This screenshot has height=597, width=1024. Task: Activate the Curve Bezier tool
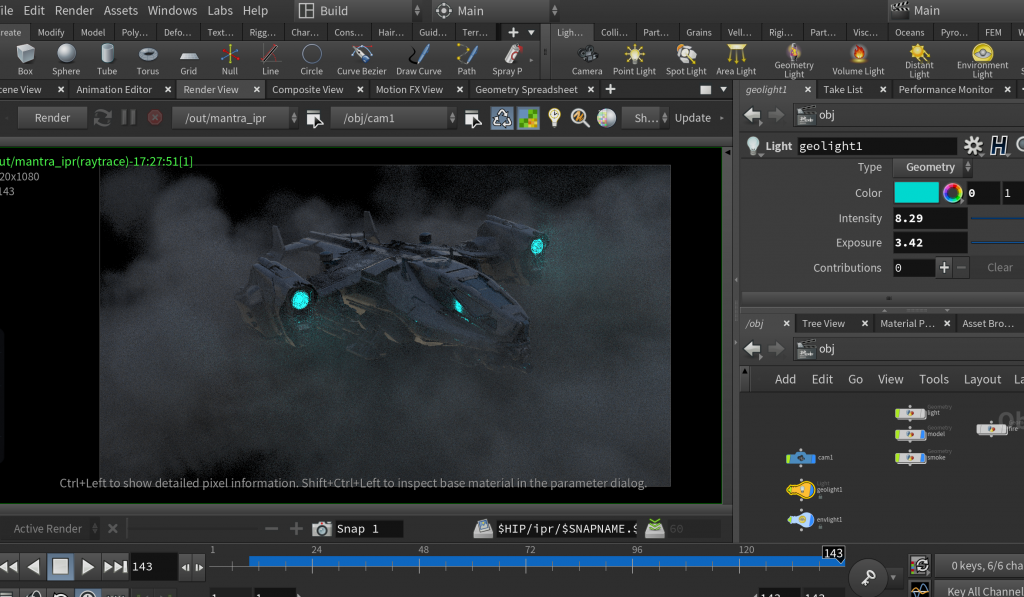[x=362, y=59]
